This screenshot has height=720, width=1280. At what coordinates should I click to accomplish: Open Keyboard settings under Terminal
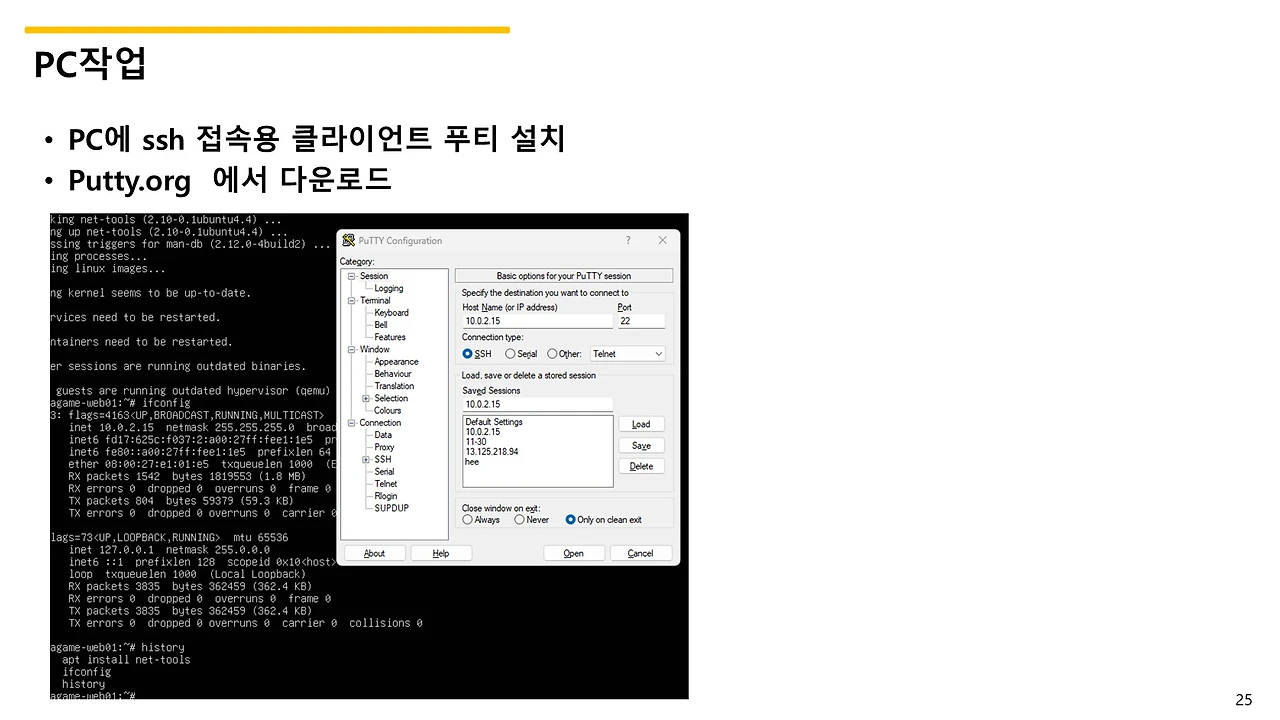(x=391, y=312)
